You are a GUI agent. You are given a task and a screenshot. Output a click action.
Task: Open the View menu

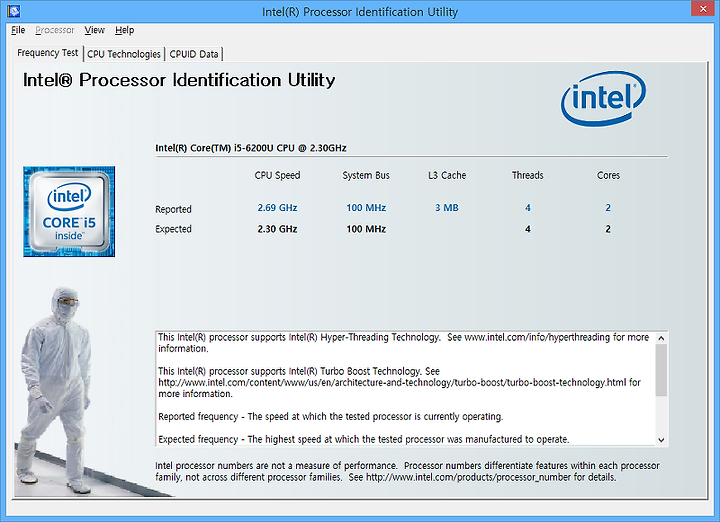94,30
